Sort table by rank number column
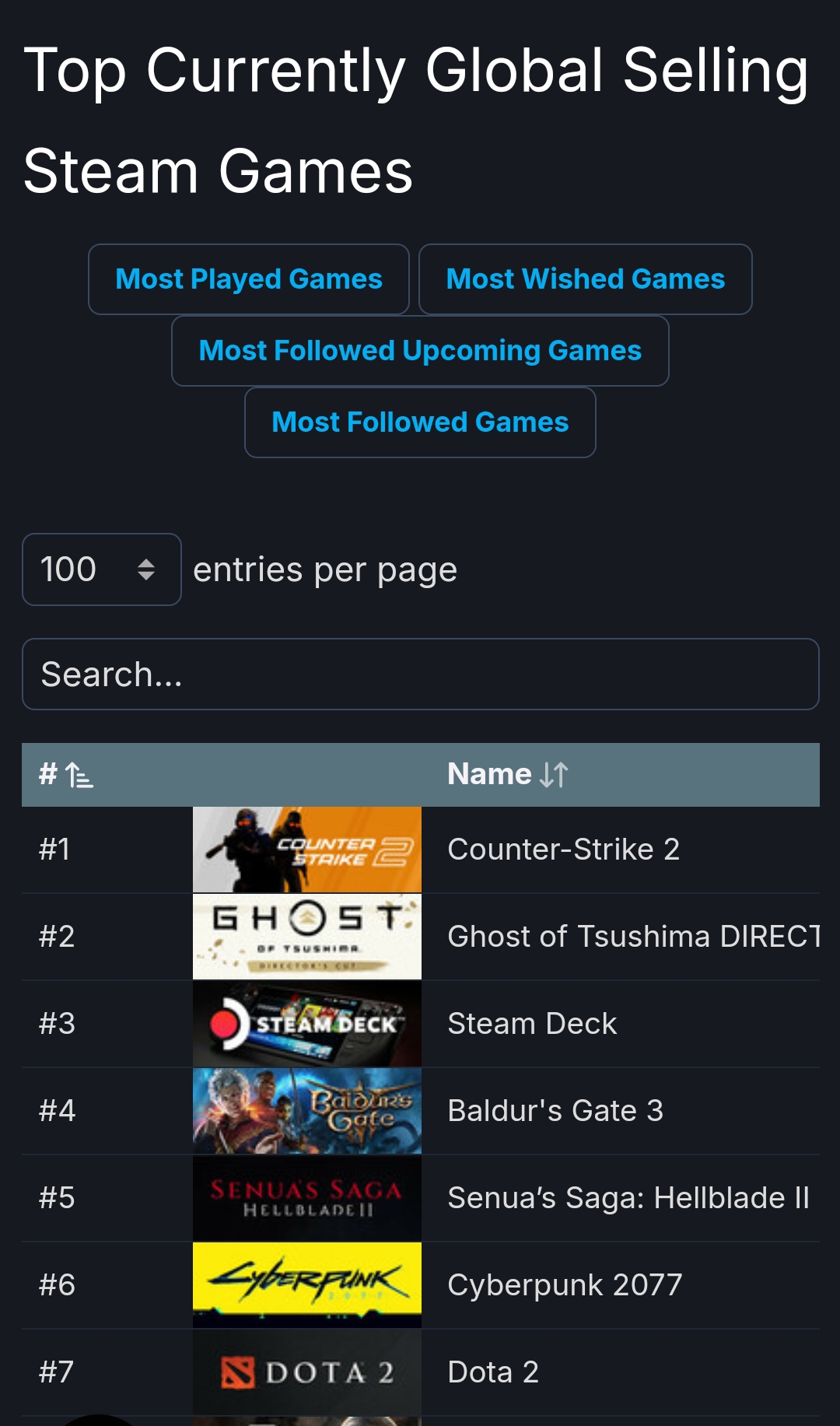This screenshot has height=1426, width=840. (x=66, y=775)
